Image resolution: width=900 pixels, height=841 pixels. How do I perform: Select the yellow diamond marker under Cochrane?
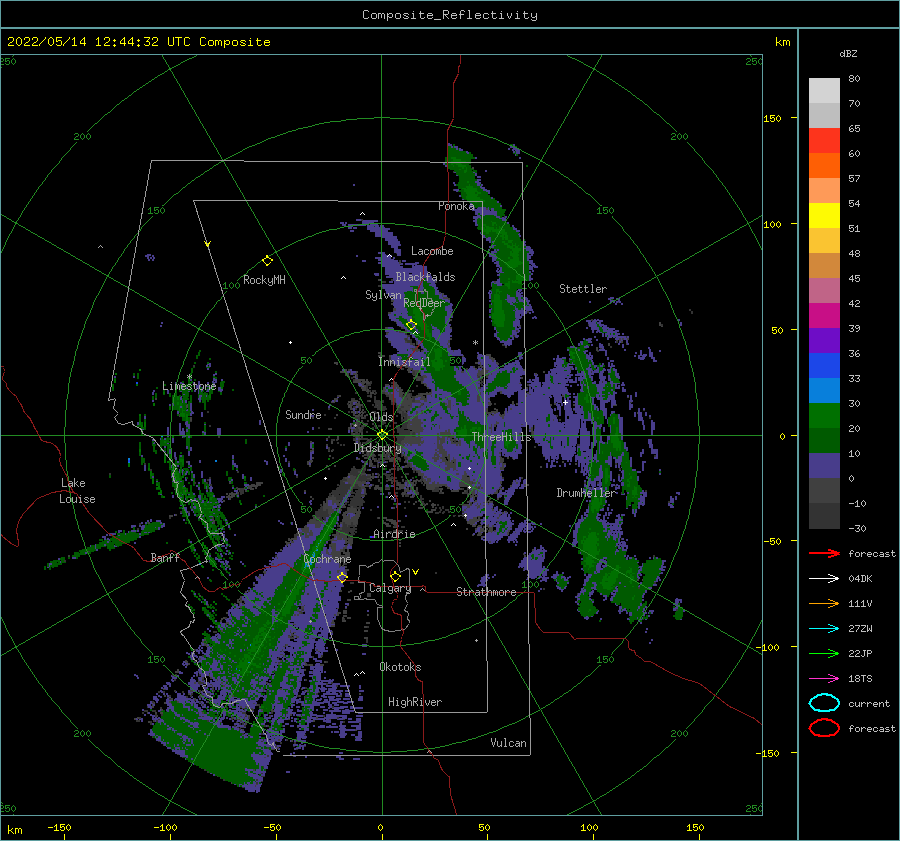click(342, 577)
